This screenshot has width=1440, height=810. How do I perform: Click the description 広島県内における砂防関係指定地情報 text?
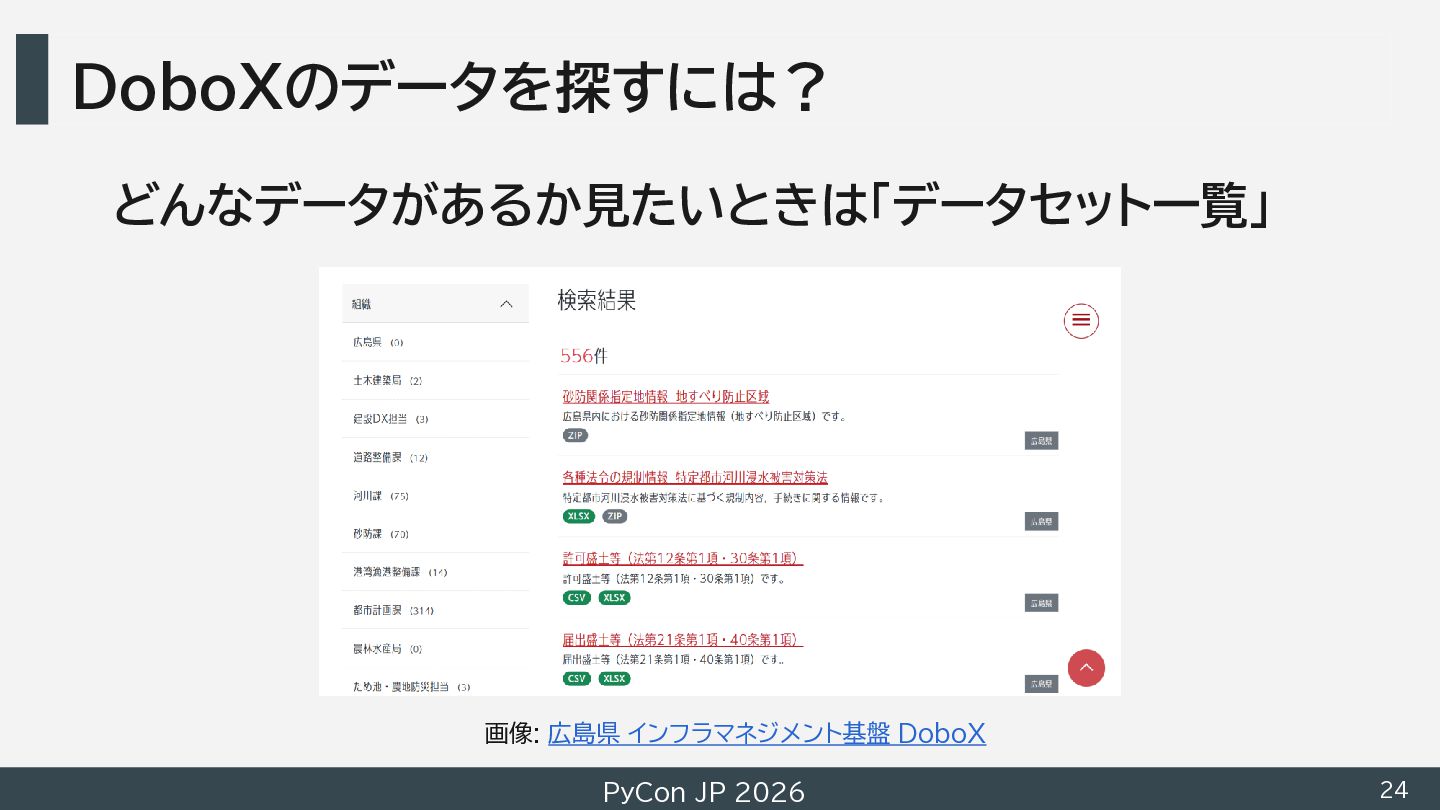click(705, 416)
